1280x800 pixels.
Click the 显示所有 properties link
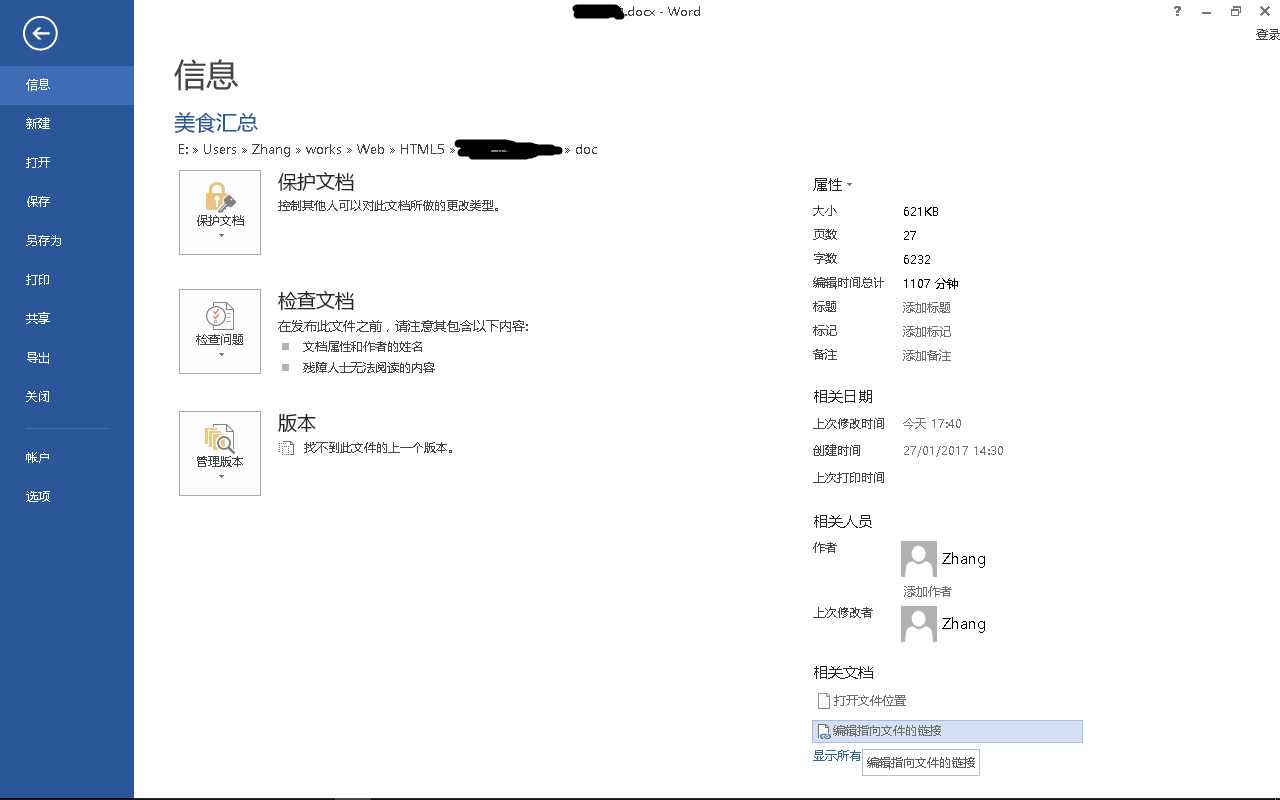point(837,756)
